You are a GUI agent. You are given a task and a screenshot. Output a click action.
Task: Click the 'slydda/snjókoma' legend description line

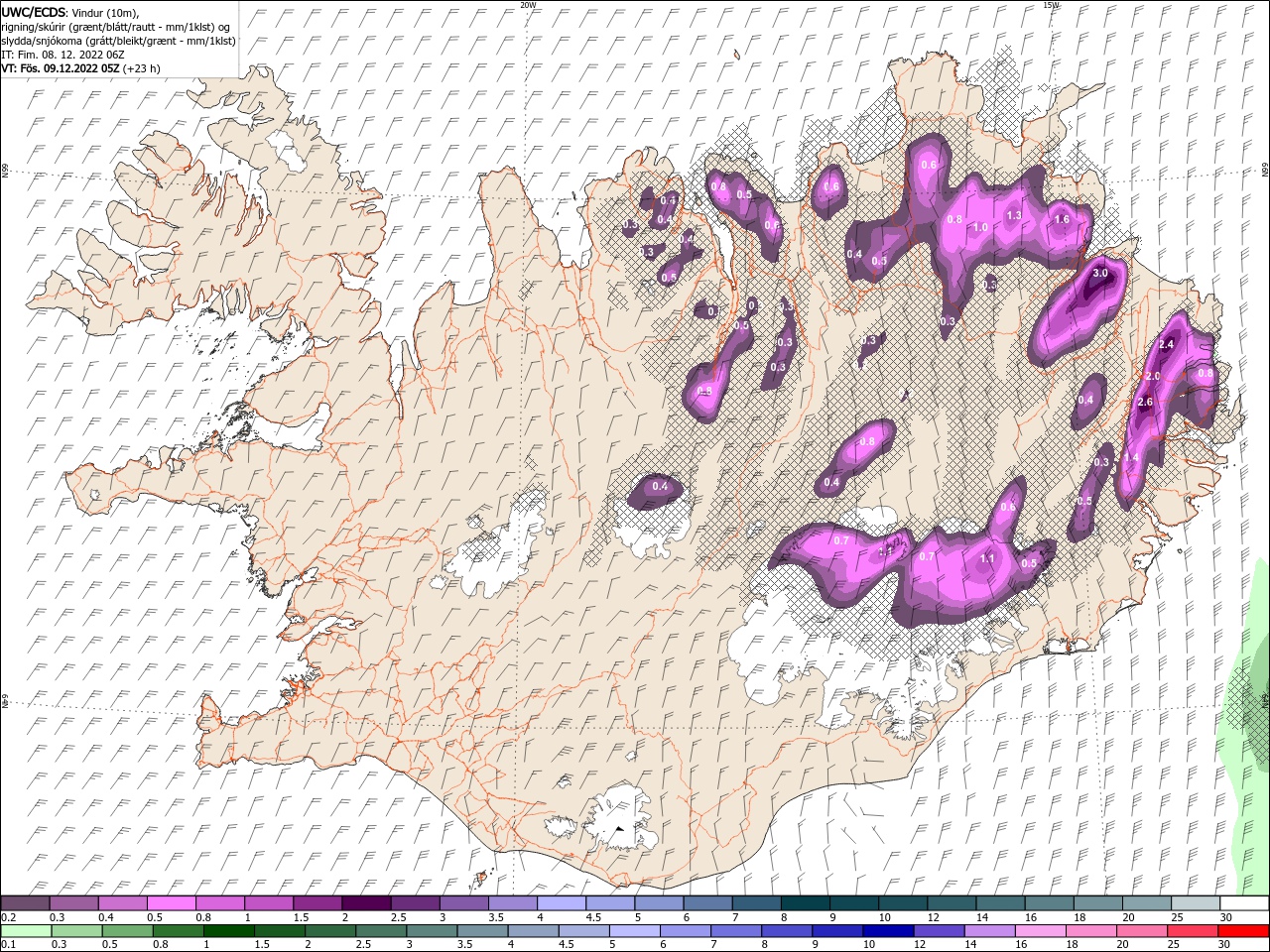(x=119, y=41)
